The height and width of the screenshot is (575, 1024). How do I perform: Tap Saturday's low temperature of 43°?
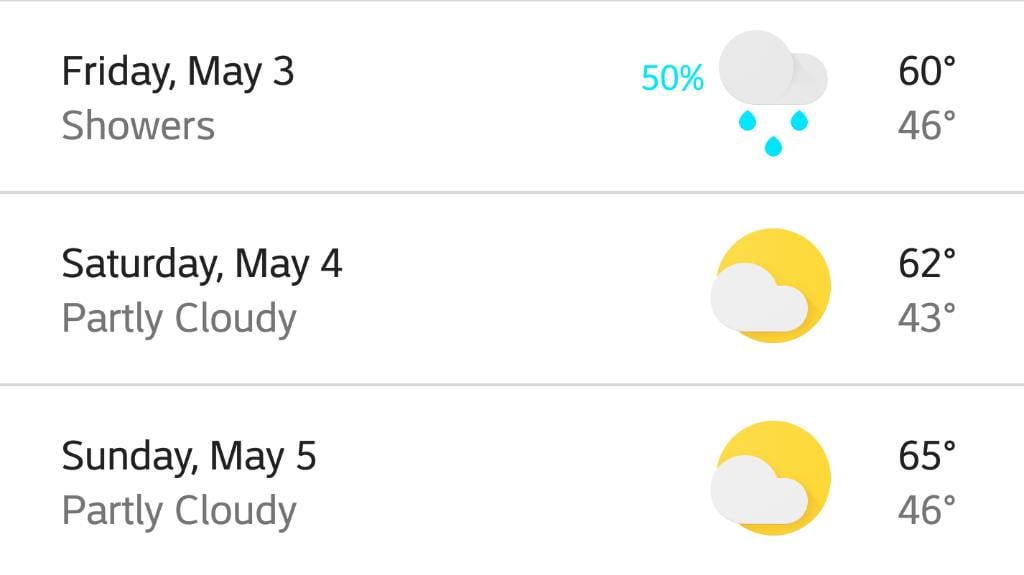coord(927,318)
